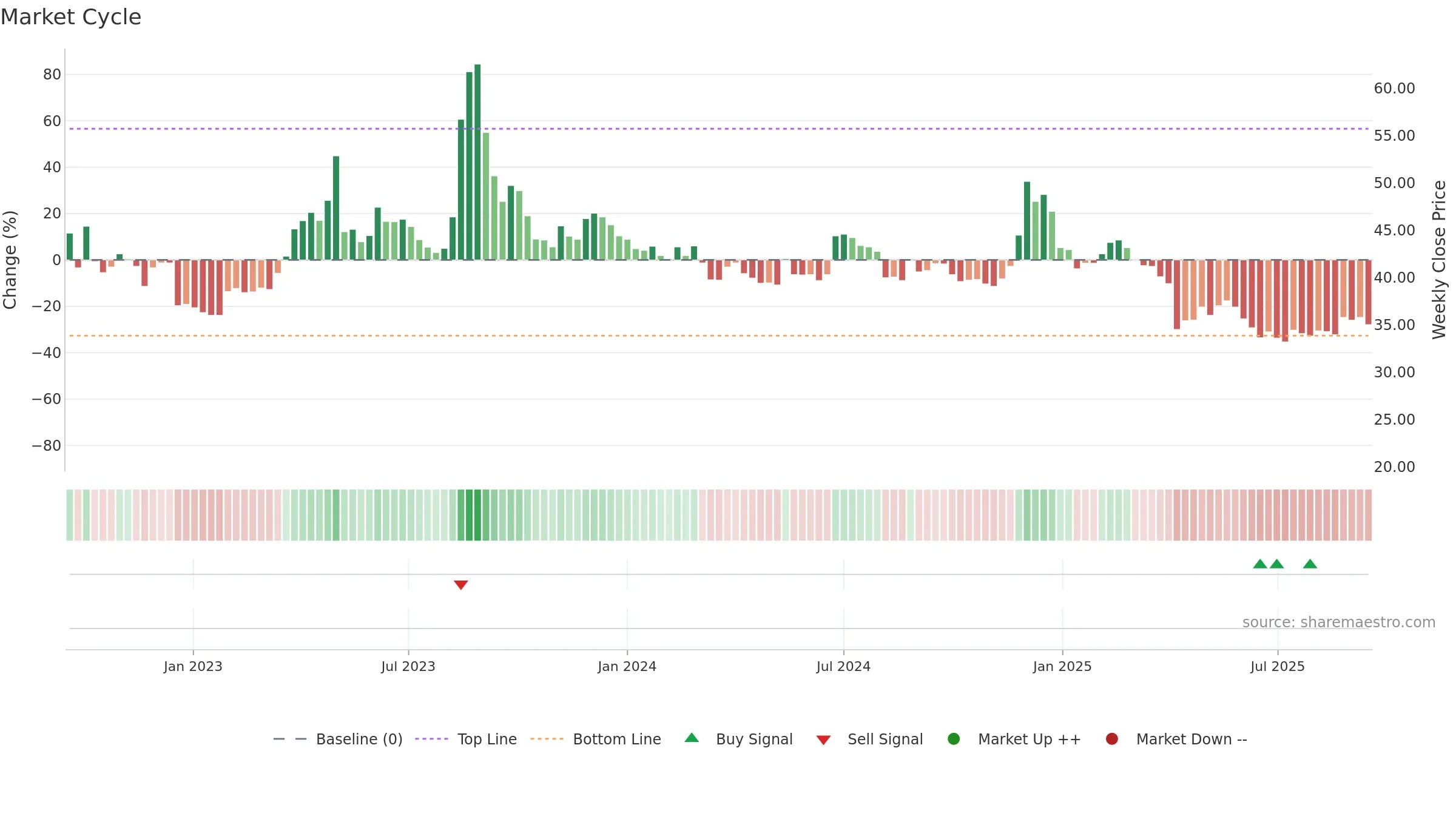Click the 55.00 price axis tick

click(x=1394, y=136)
